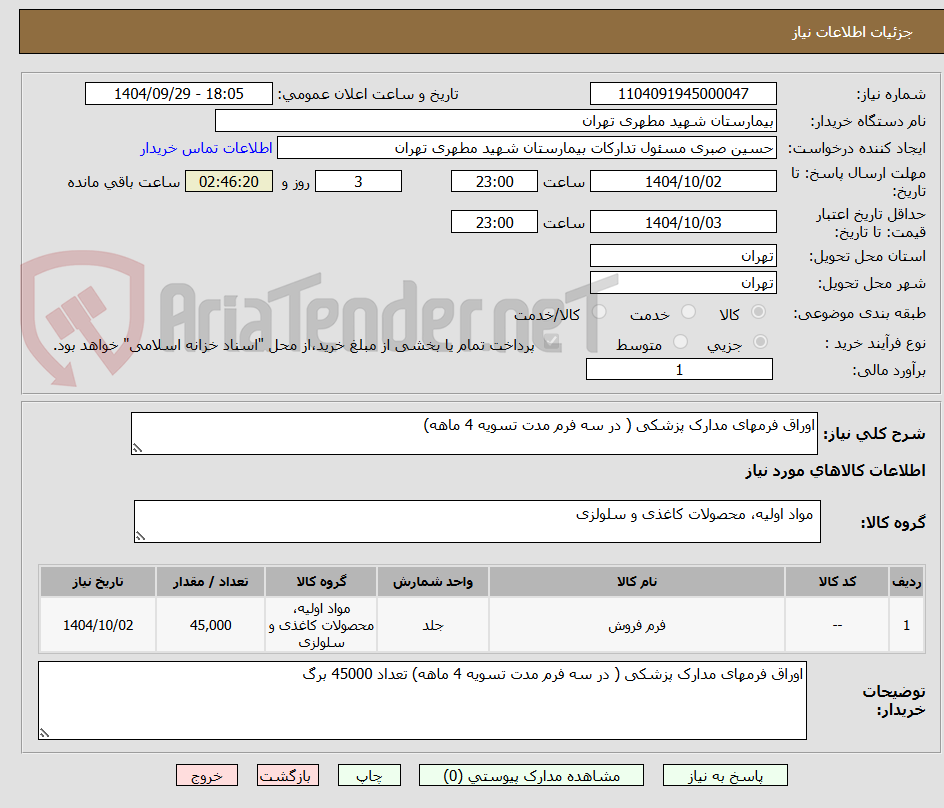Click the جزئیات اطلاعات نیاز page title
The height and width of the screenshot is (808, 944).
852,32
